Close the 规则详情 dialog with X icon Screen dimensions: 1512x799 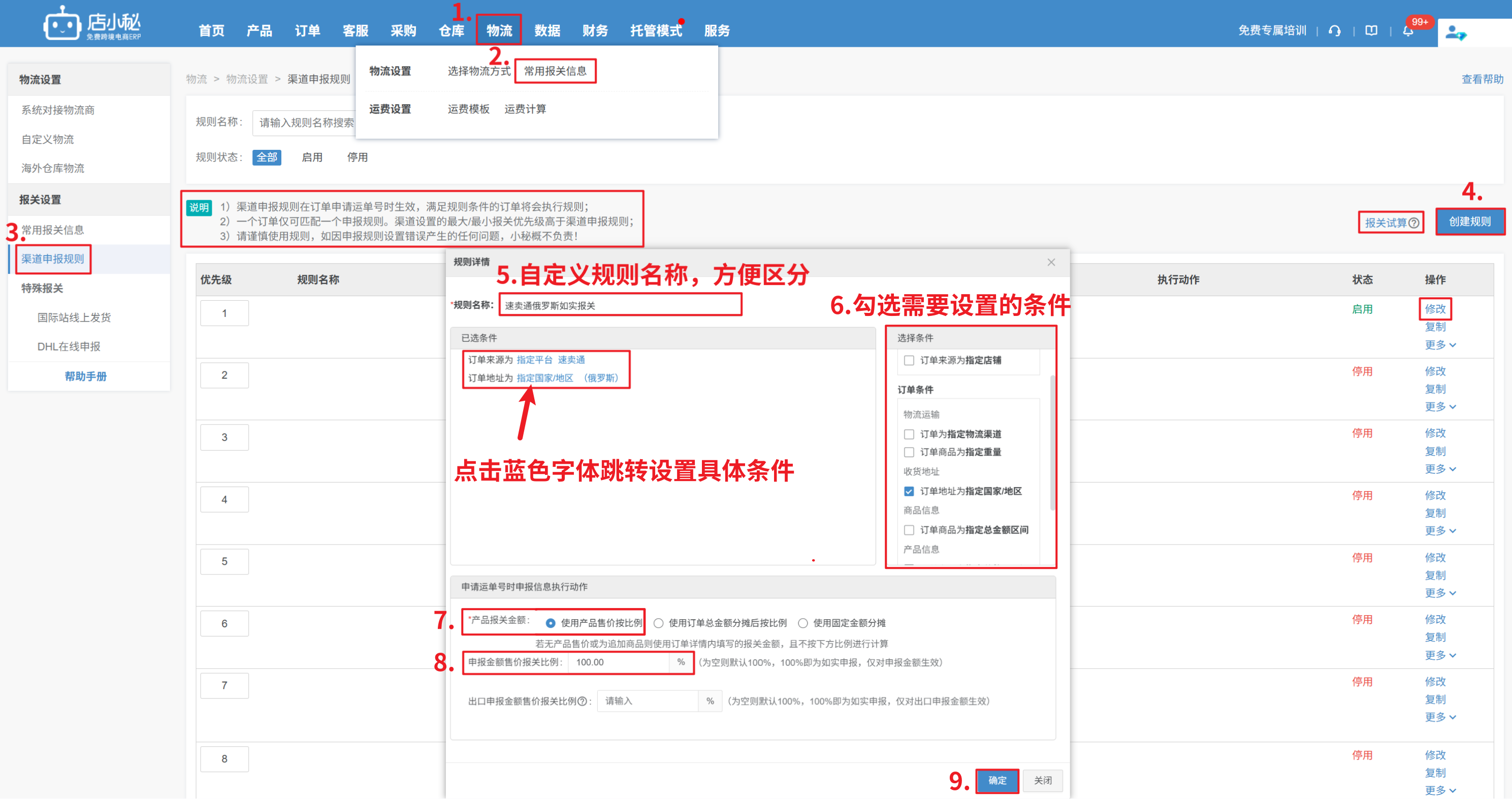point(1051,263)
